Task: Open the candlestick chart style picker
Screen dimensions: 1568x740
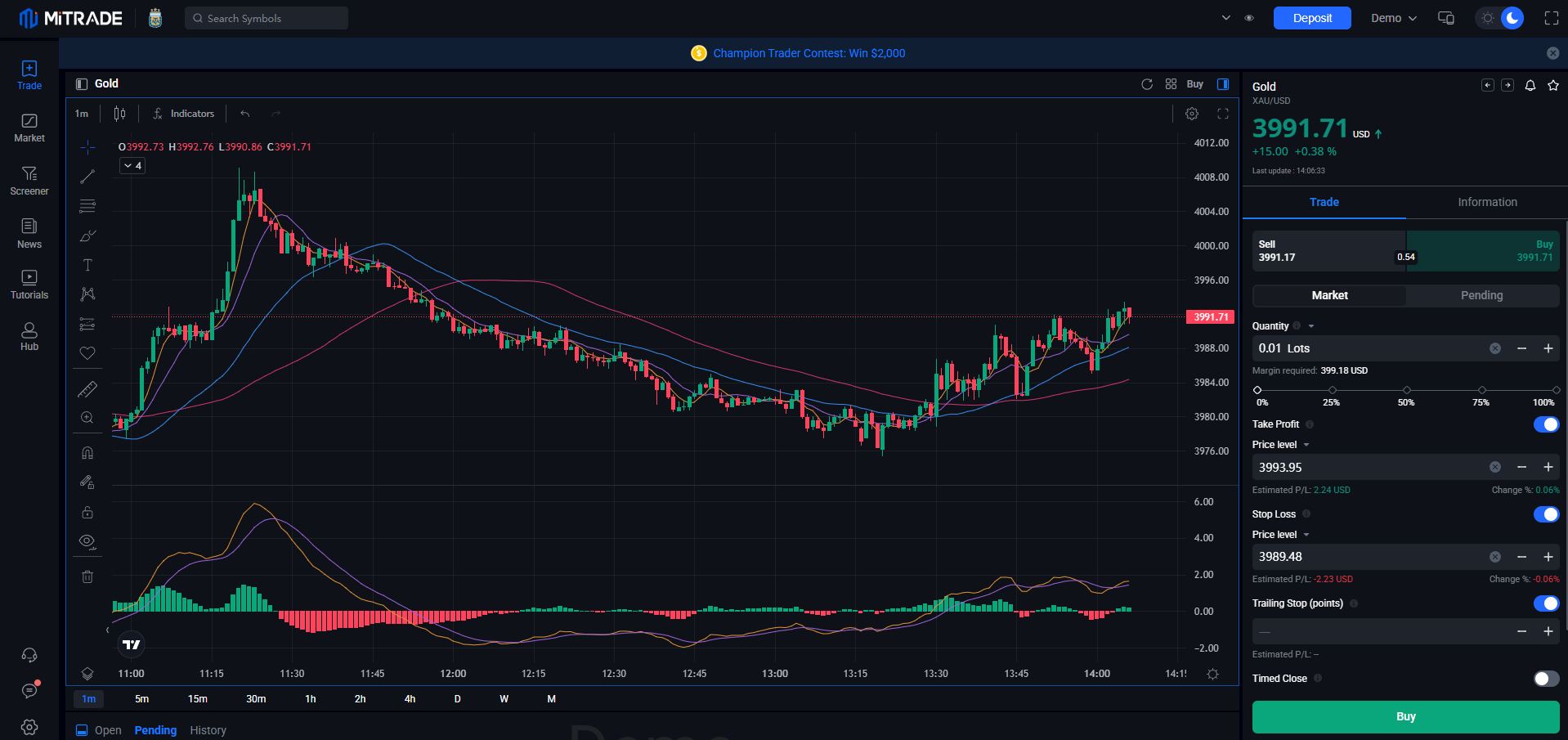Action: point(120,114)
